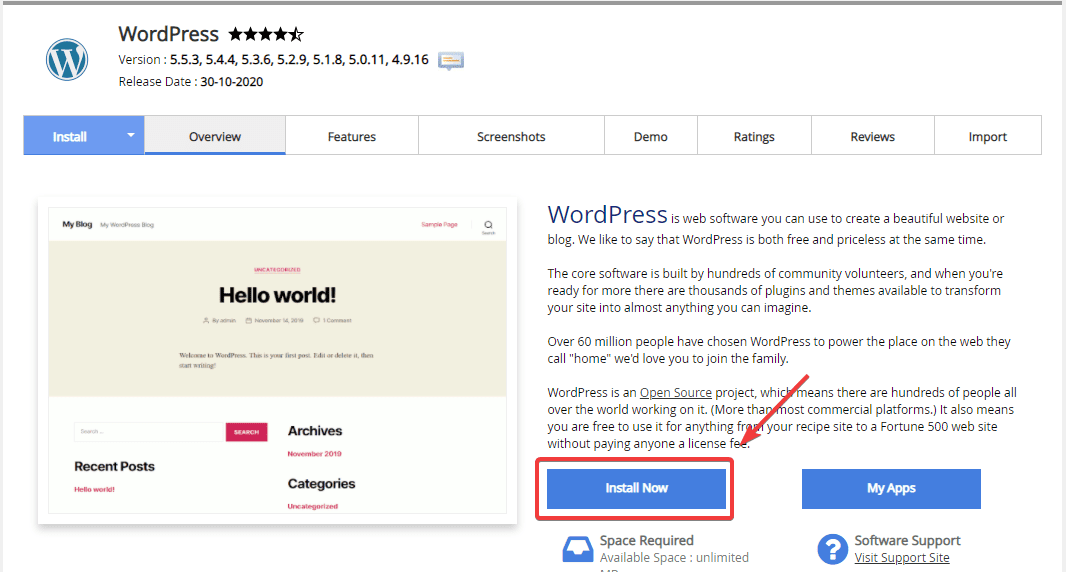
Task: Select the Install tab
Action: click(x=70, y=137)
